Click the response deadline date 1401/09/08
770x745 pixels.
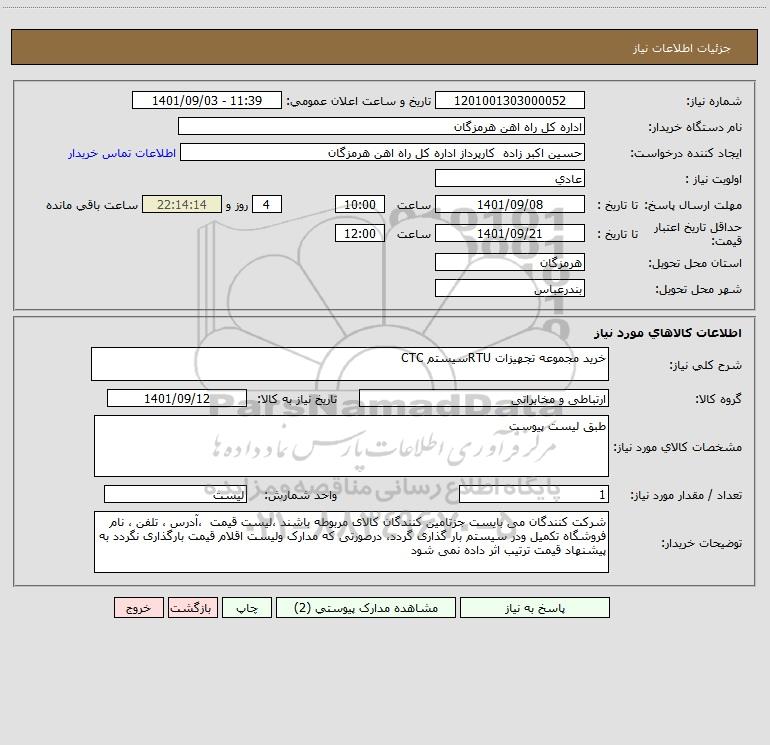tap(510, 204)
